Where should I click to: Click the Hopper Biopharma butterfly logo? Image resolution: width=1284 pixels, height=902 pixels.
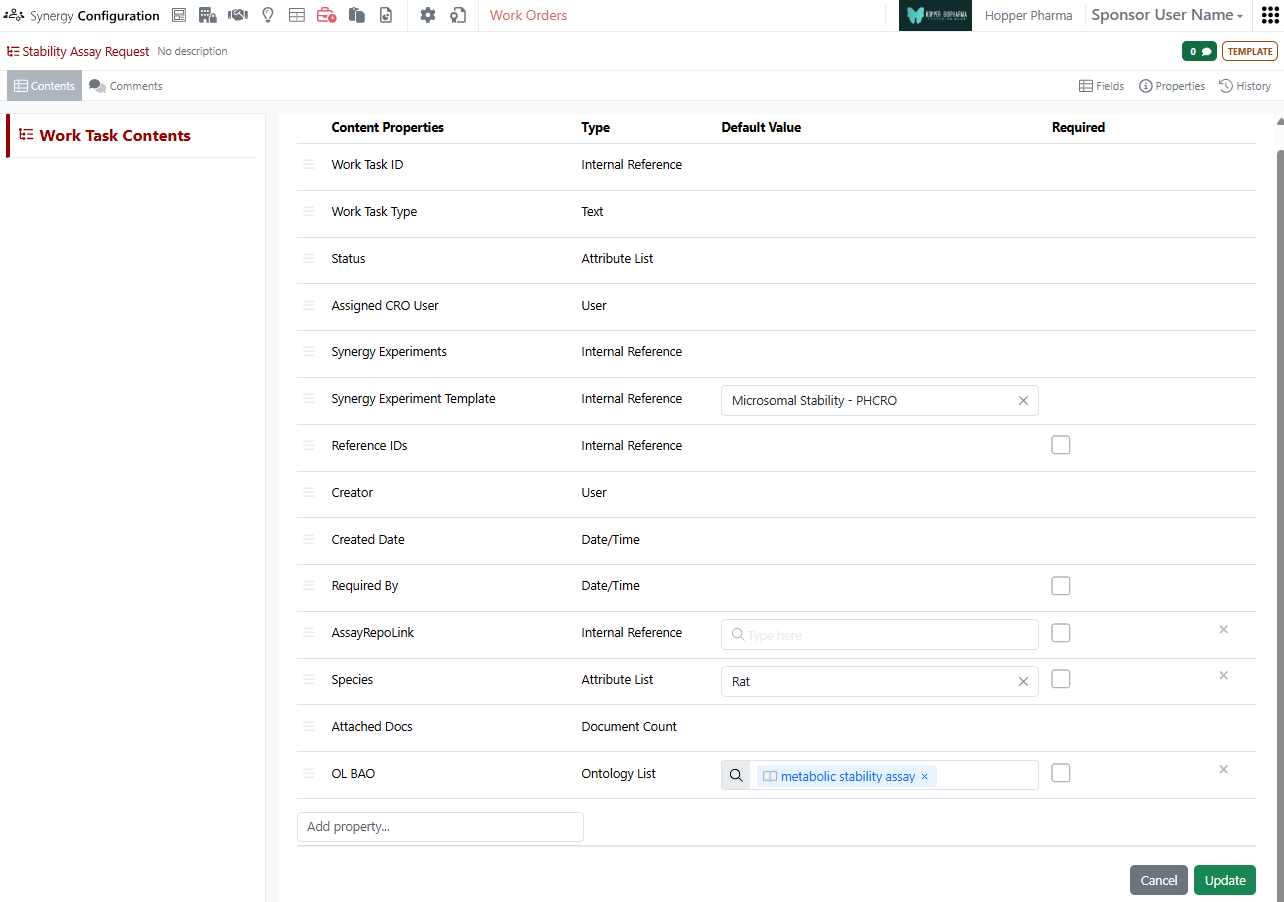[935, 15]
